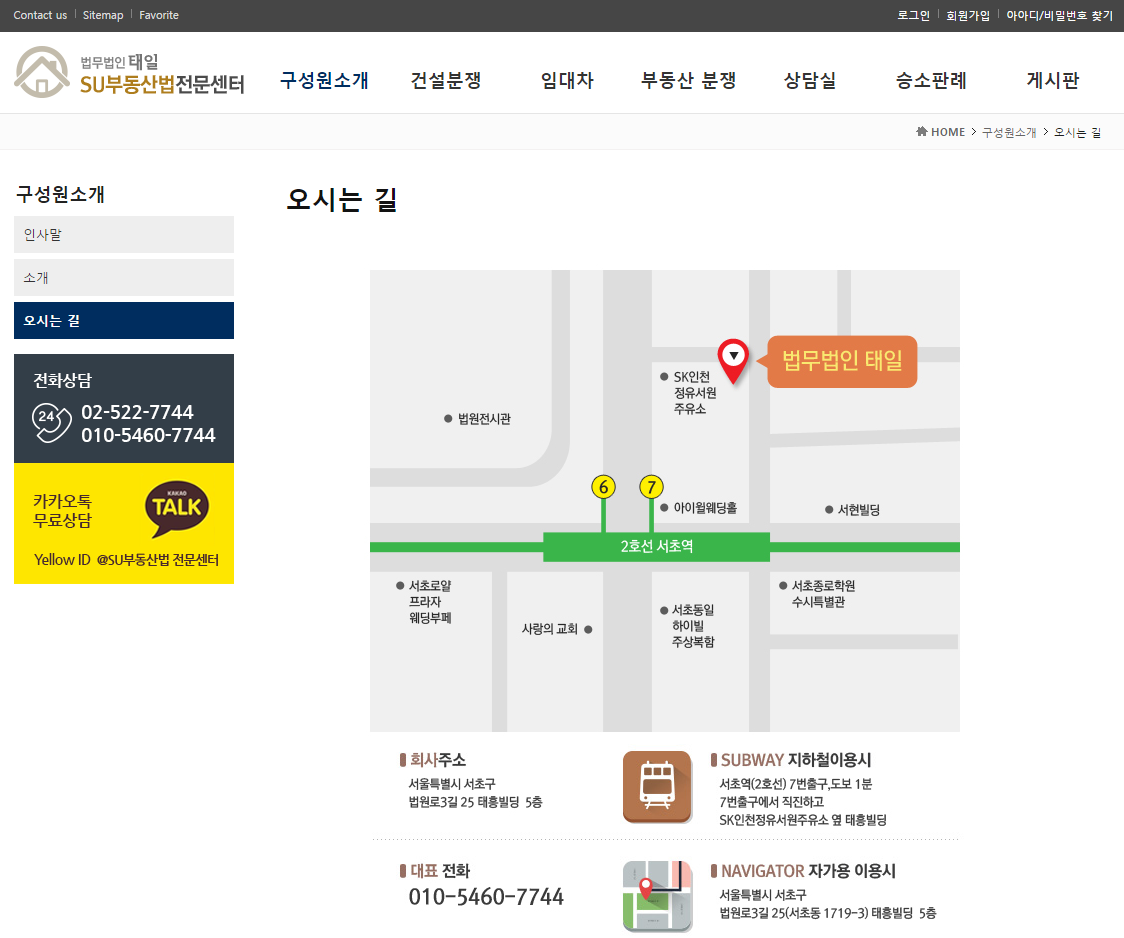Select 소개 in the sidebar
Screen dimensions: 1124x938
click(124, 278)
